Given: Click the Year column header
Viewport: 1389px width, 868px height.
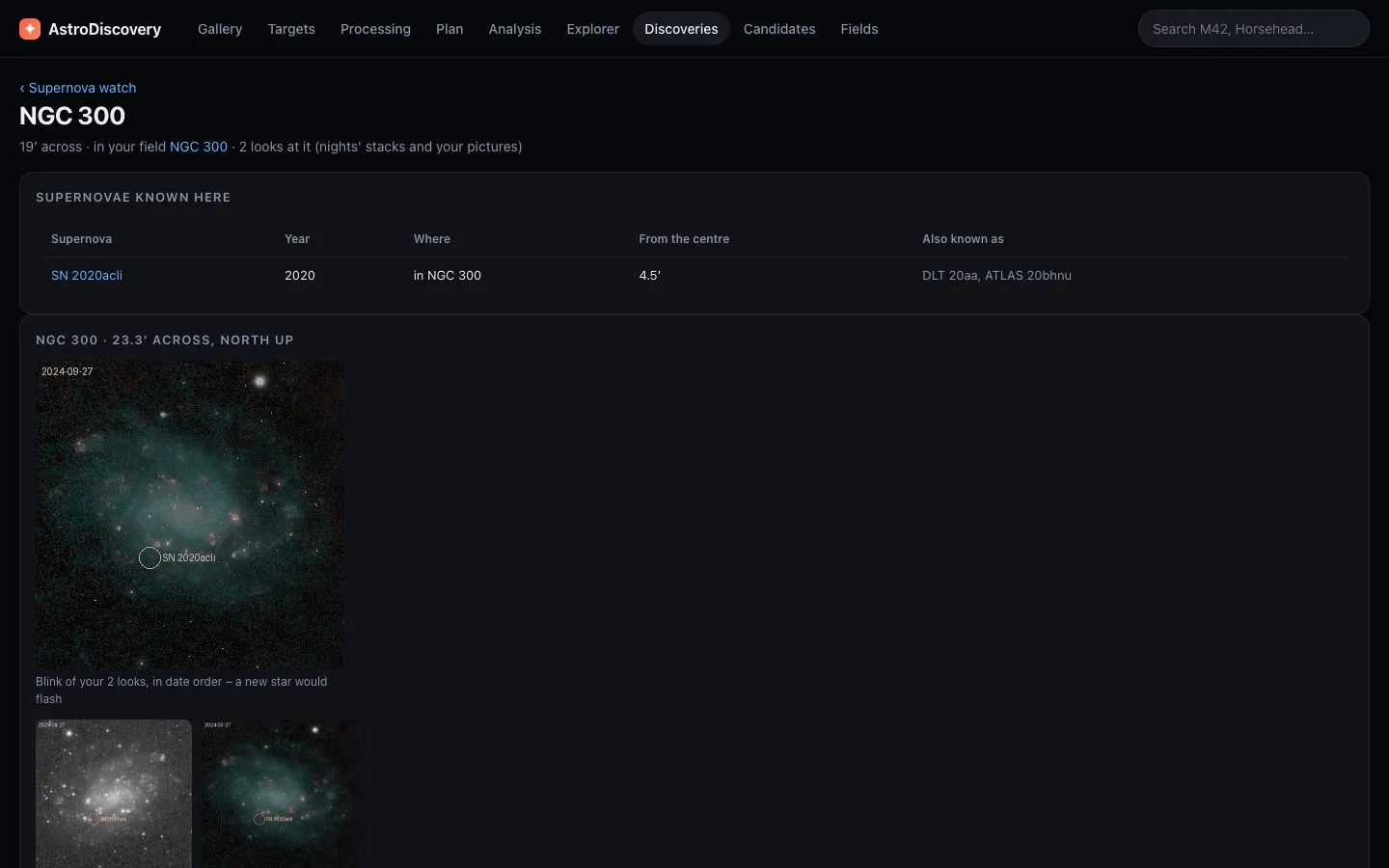Looking at the screenshot, I should (297, 239).
